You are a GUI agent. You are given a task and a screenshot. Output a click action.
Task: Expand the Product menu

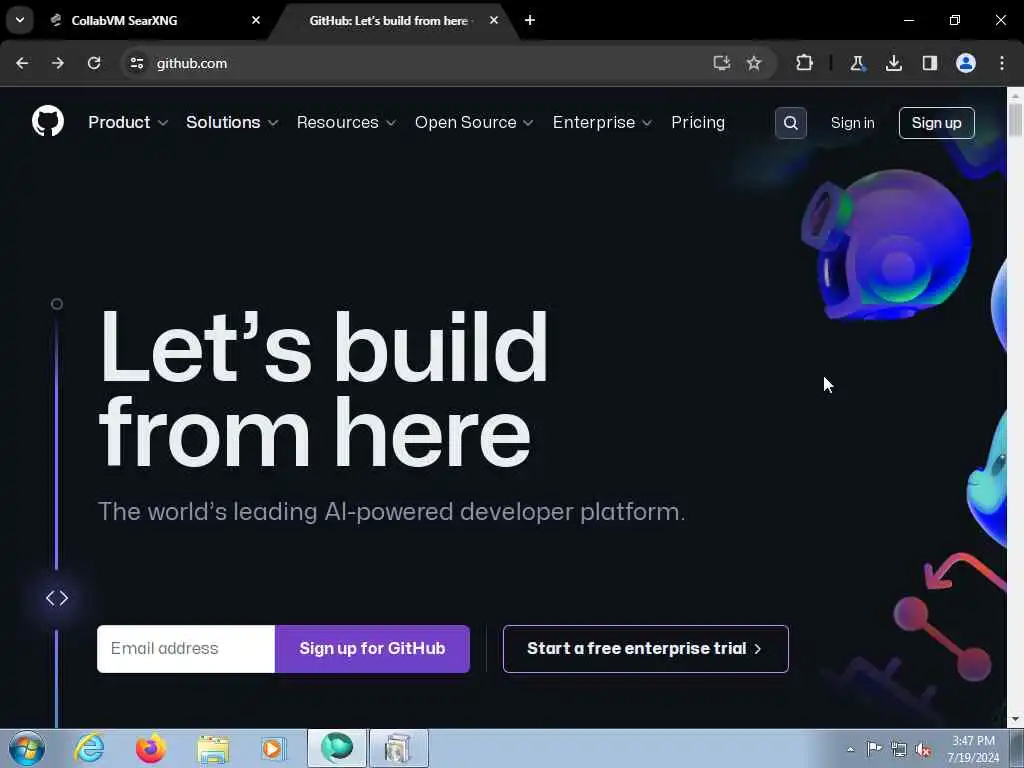tap(128, 122)
